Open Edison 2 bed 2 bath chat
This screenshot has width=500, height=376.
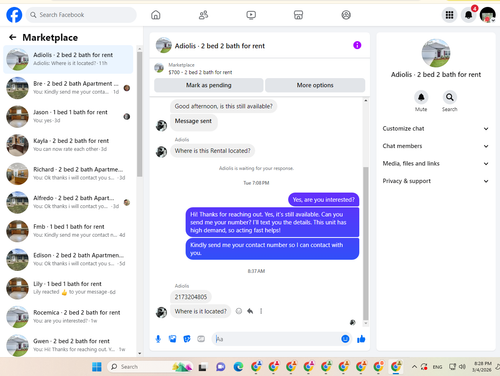pyautogui.click(x=68, y=260)
